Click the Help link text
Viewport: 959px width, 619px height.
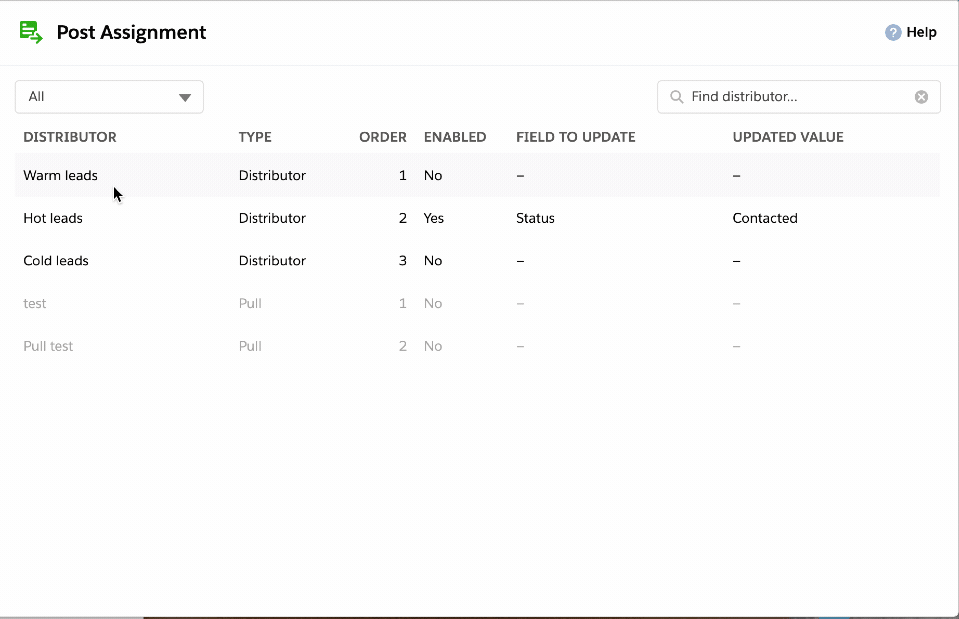[x=921, y=32]
